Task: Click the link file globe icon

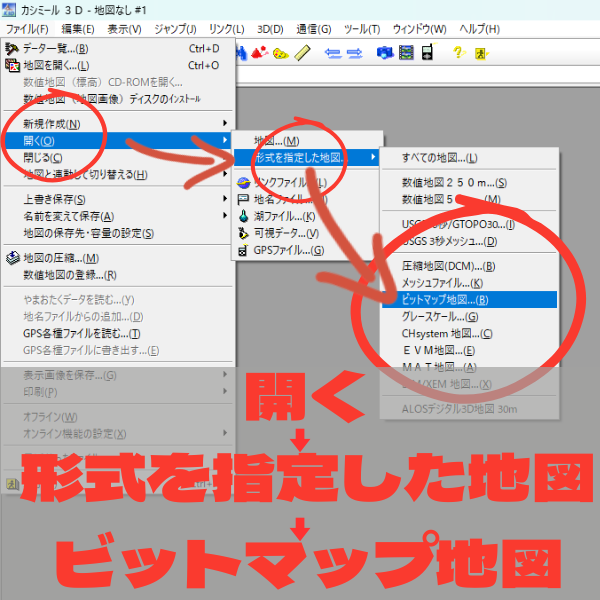Action: coord(244,183)
